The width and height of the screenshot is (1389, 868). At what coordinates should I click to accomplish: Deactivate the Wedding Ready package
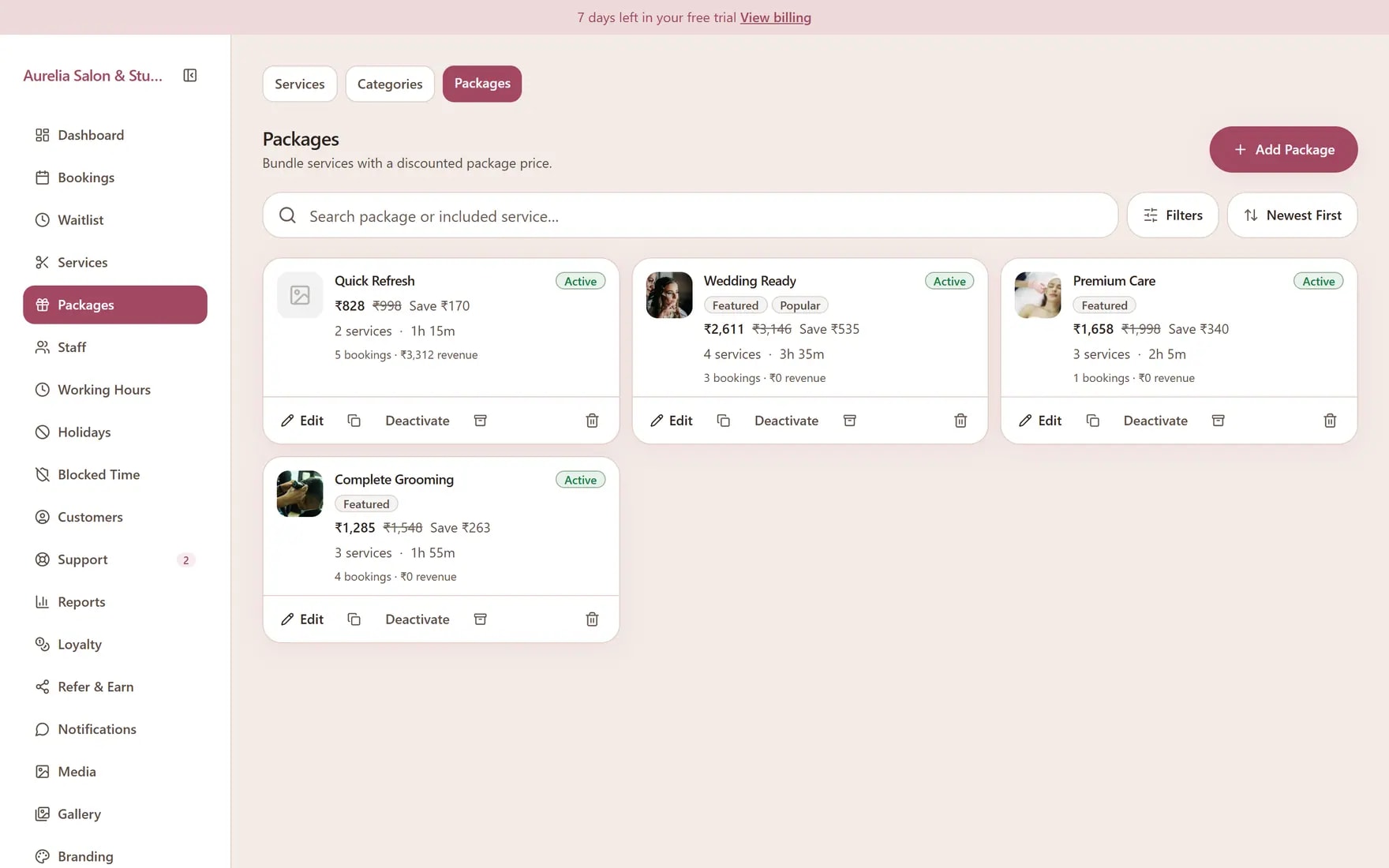[786, 421]
